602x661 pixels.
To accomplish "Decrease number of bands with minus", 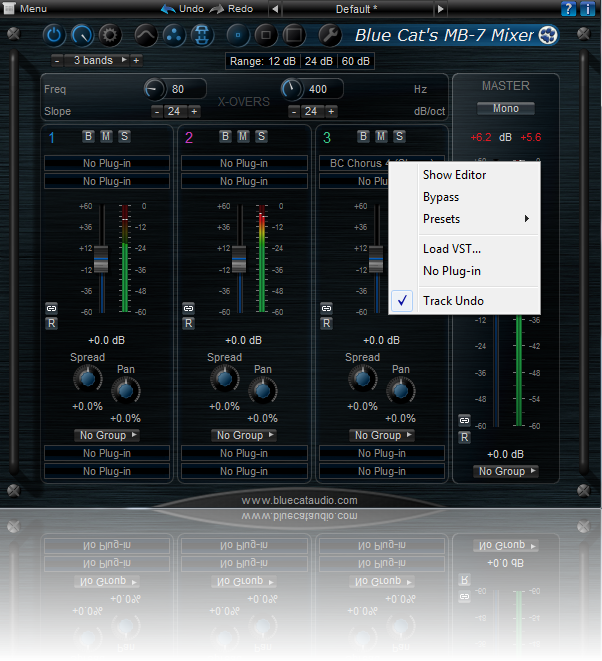I will (x=57, y=61).
